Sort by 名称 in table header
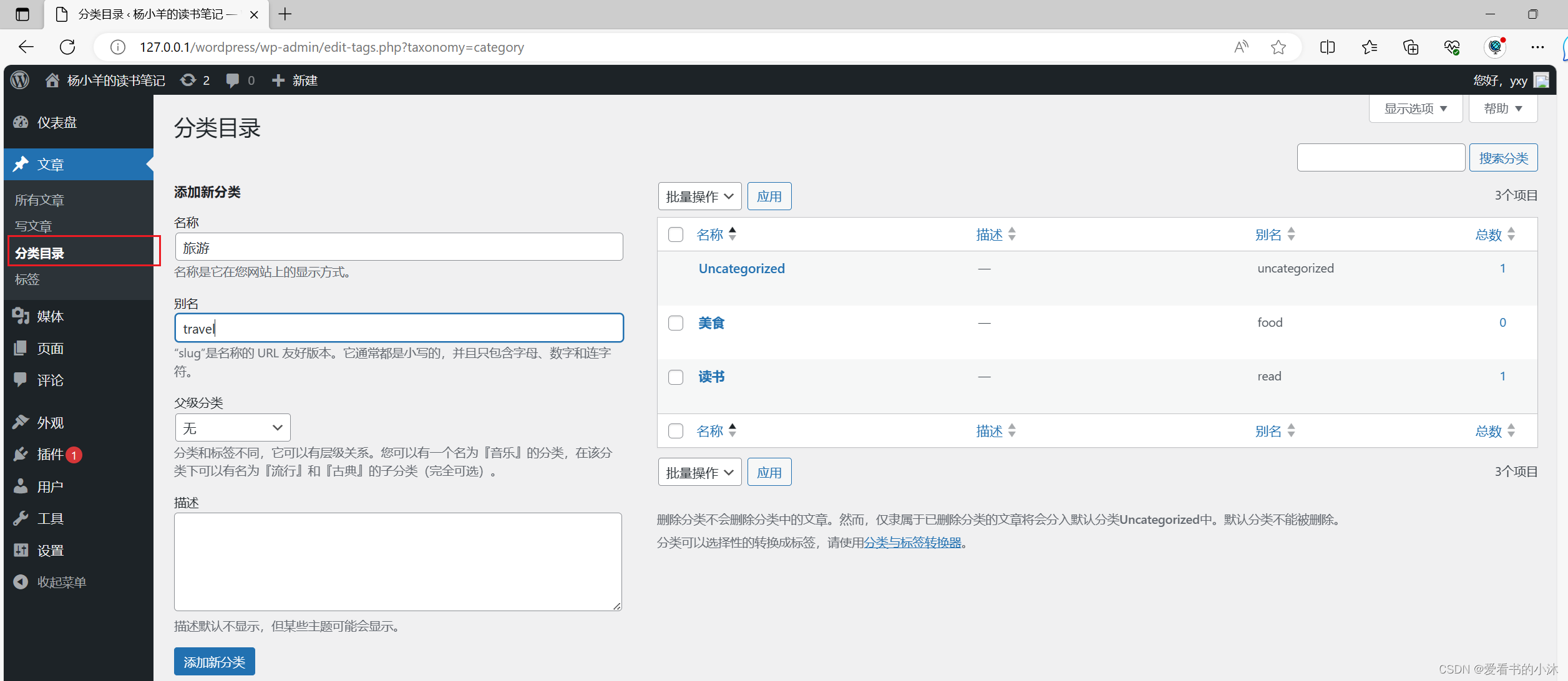 coord(716,234)
